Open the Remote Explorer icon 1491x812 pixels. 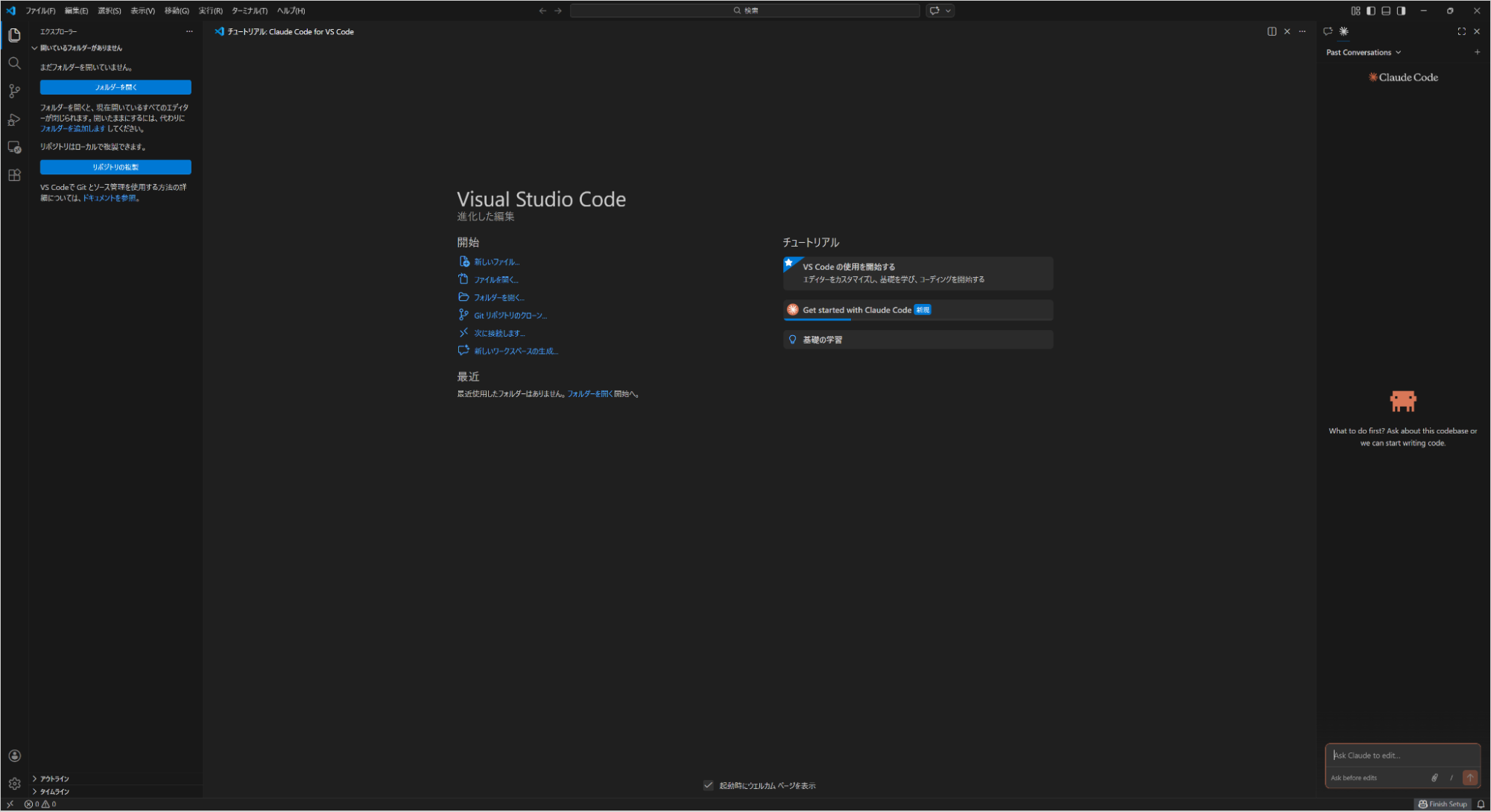(14, 147)
